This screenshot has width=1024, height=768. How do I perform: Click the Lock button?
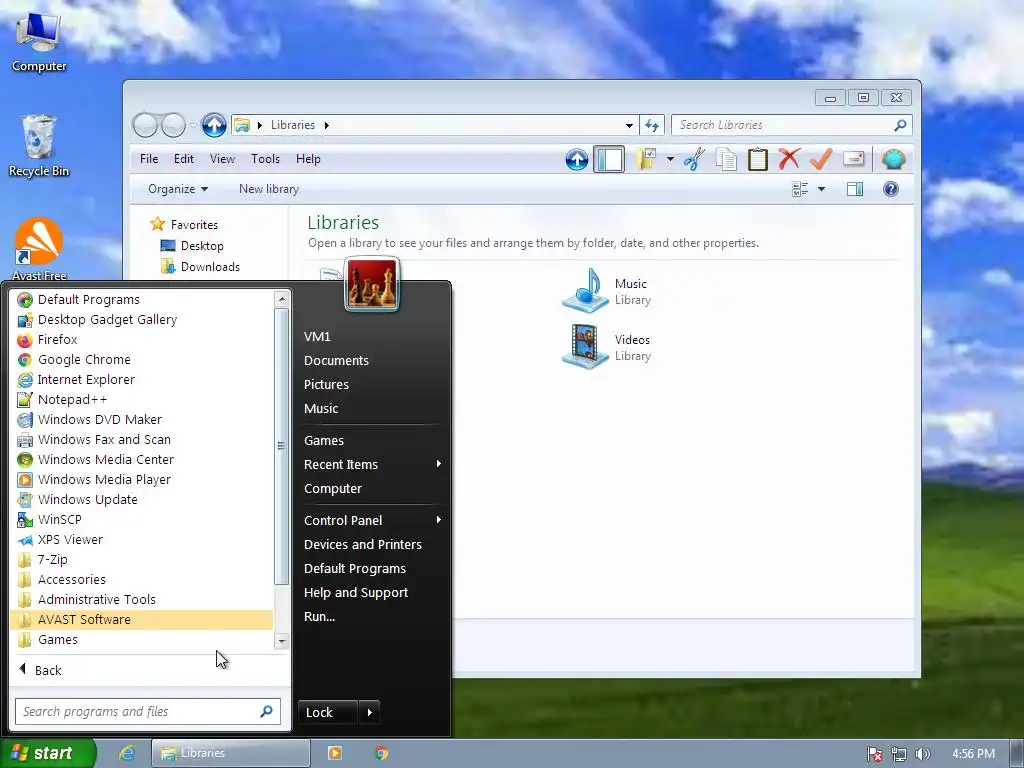pos(327,712)
